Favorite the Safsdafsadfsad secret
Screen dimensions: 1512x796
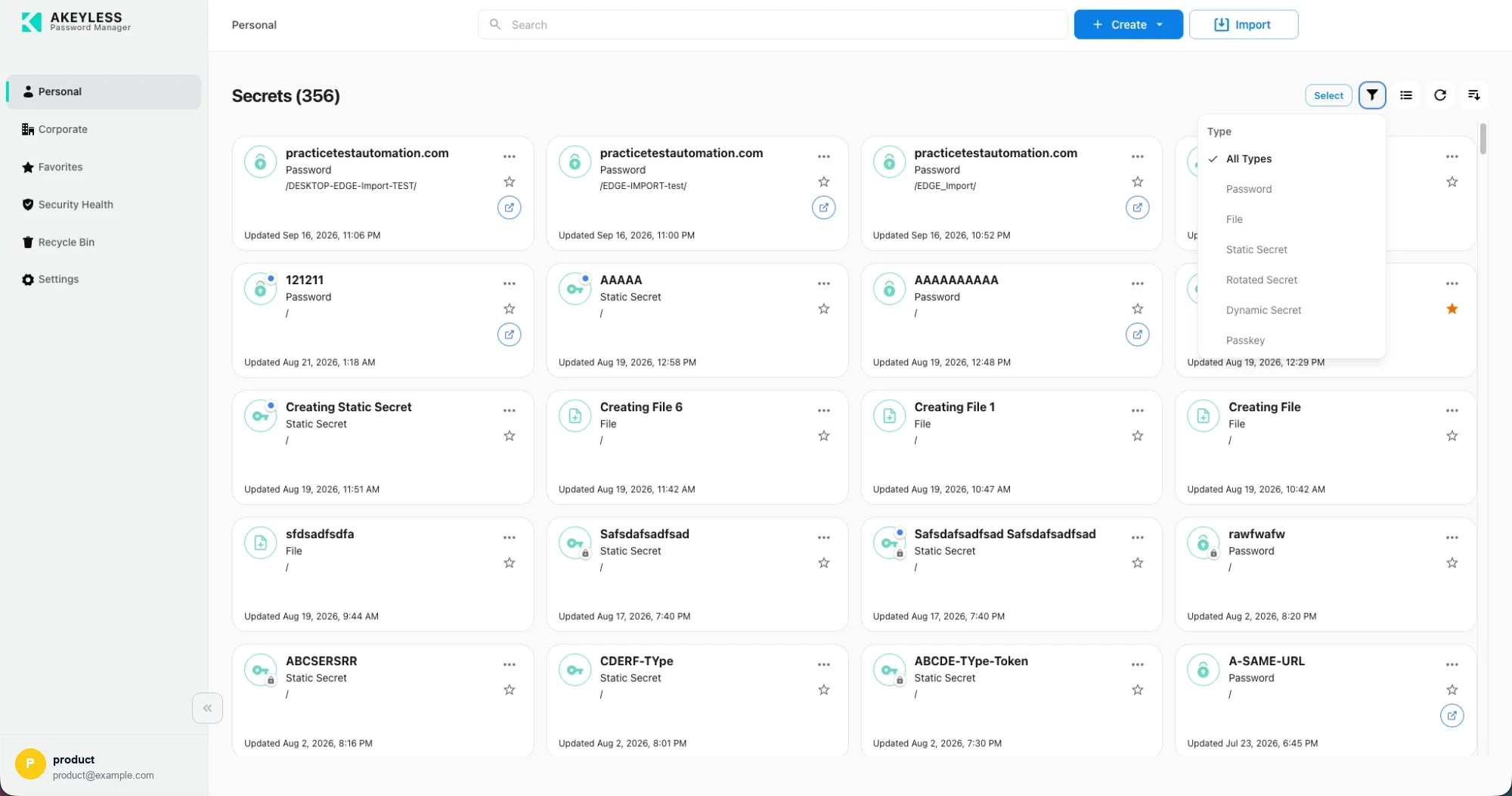[824, 562]
